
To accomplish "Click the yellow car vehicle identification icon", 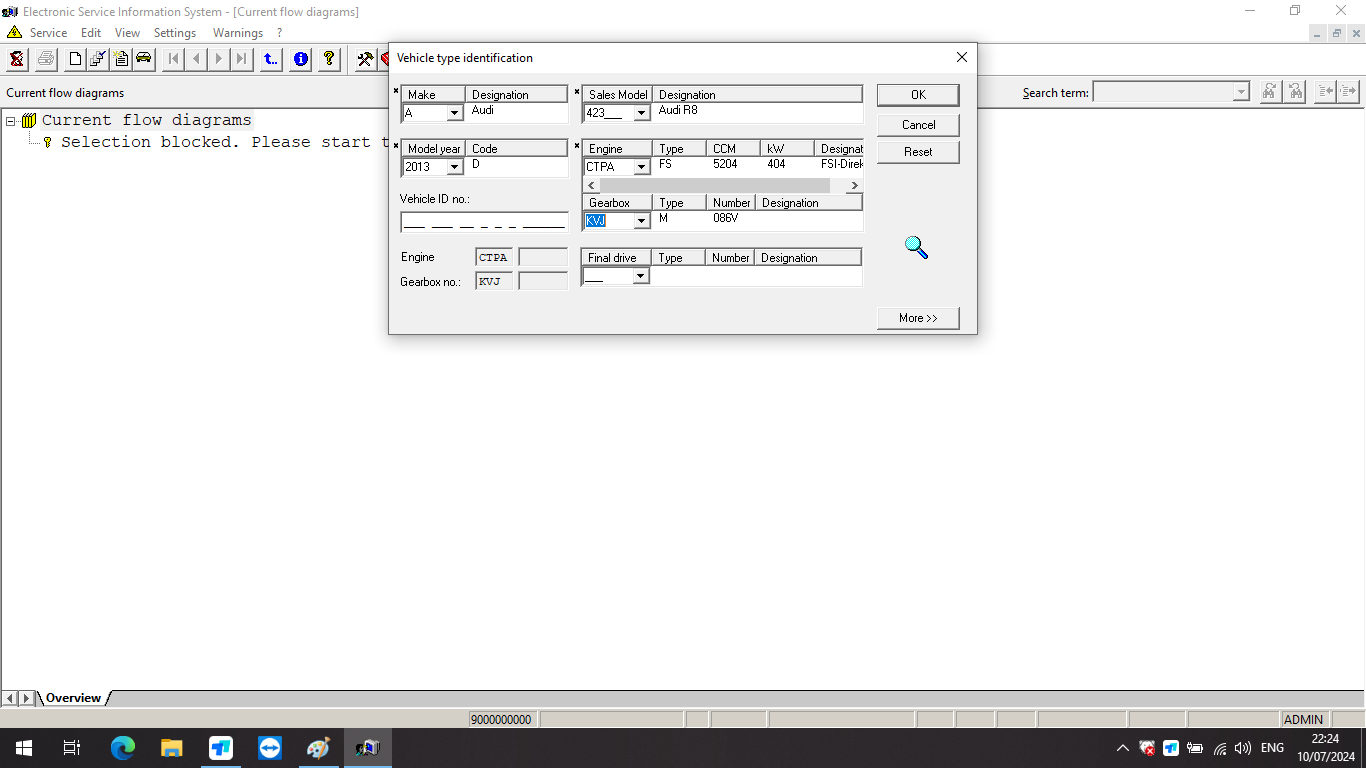I will [x=144, y=59].
